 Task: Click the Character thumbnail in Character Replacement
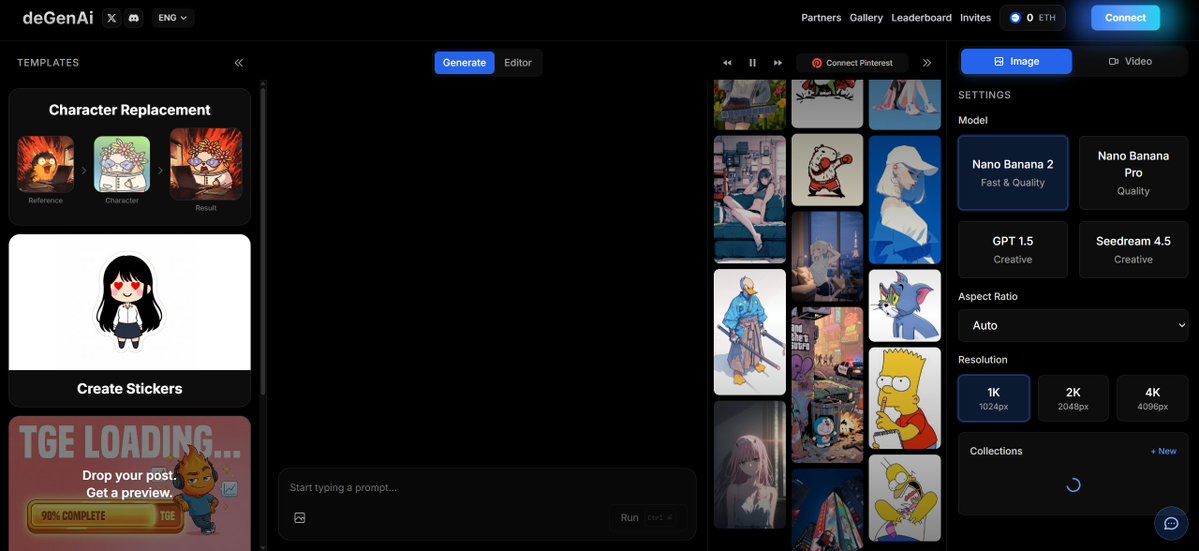pyautogui.click(x=122, y=164)
